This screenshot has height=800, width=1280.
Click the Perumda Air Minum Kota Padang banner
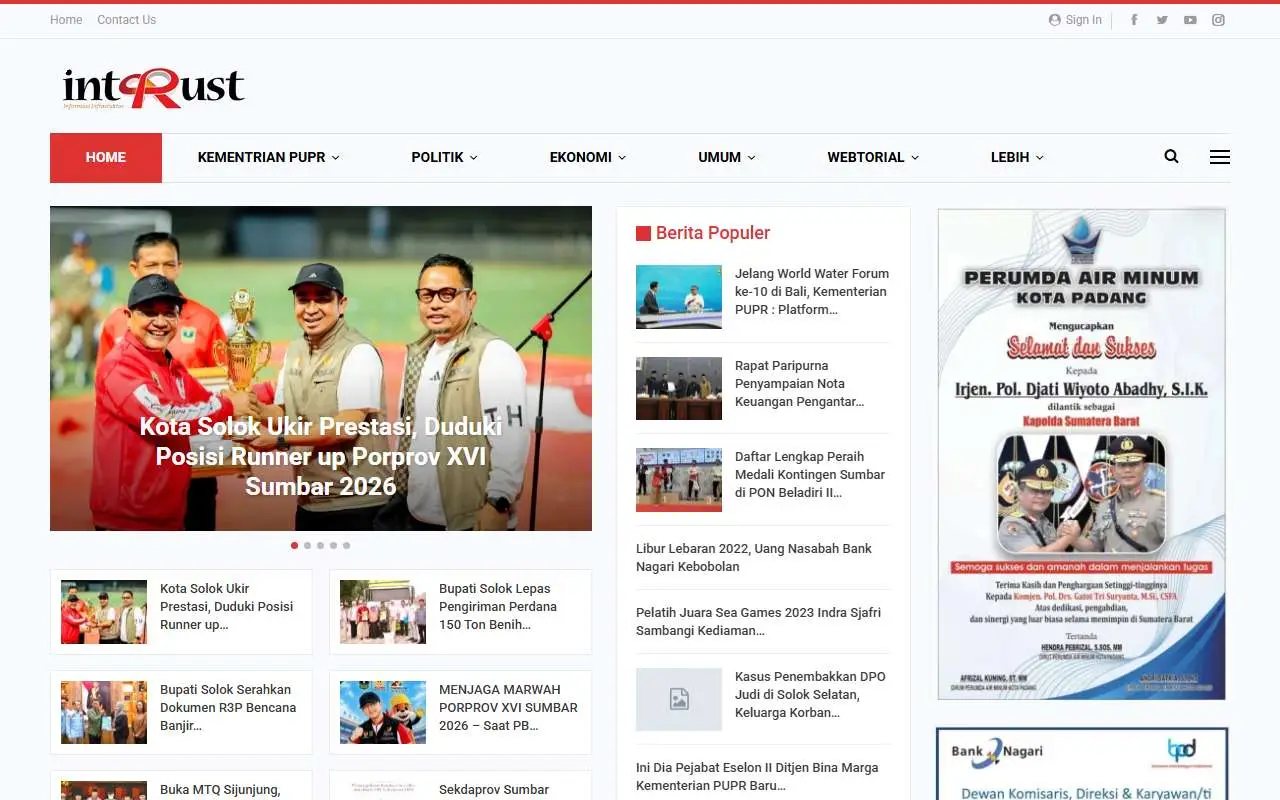(x=1081, y=453)
